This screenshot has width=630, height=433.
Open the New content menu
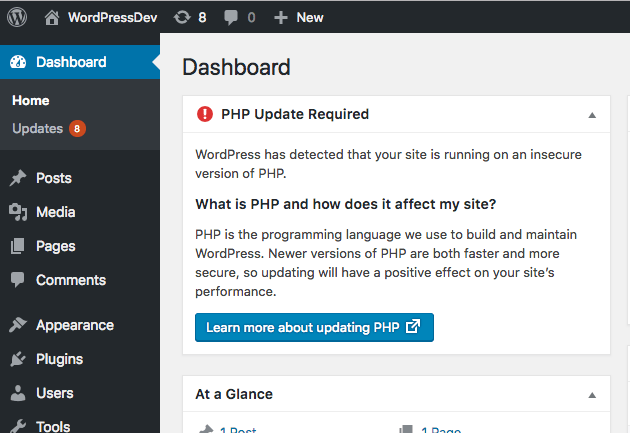(310, 18)
